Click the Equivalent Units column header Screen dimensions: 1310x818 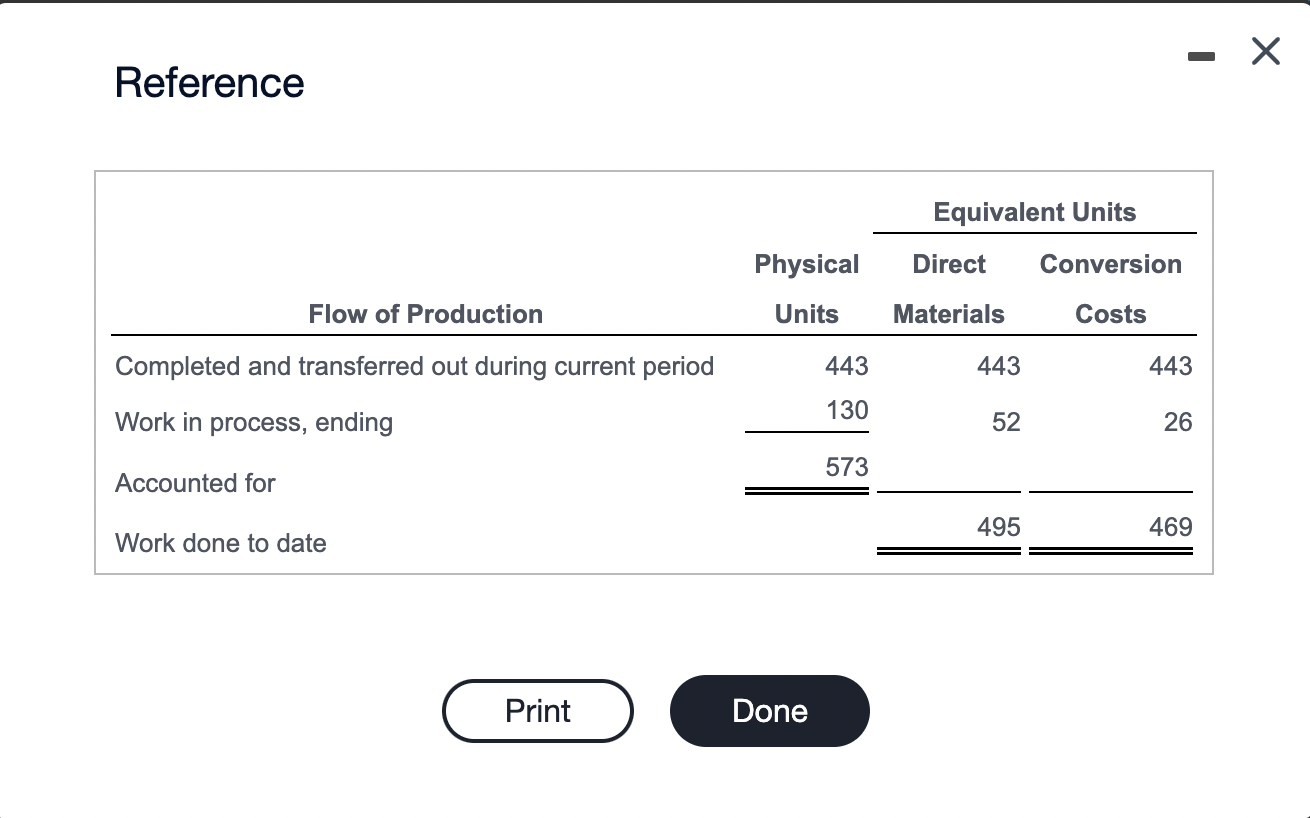(1034, 212)
